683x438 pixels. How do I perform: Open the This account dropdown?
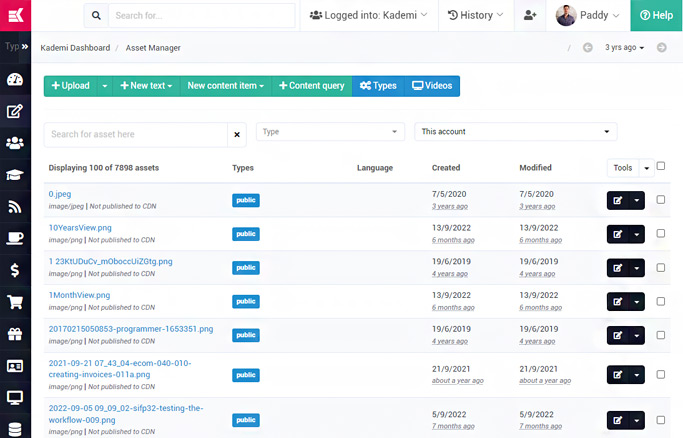pos(516,132)
